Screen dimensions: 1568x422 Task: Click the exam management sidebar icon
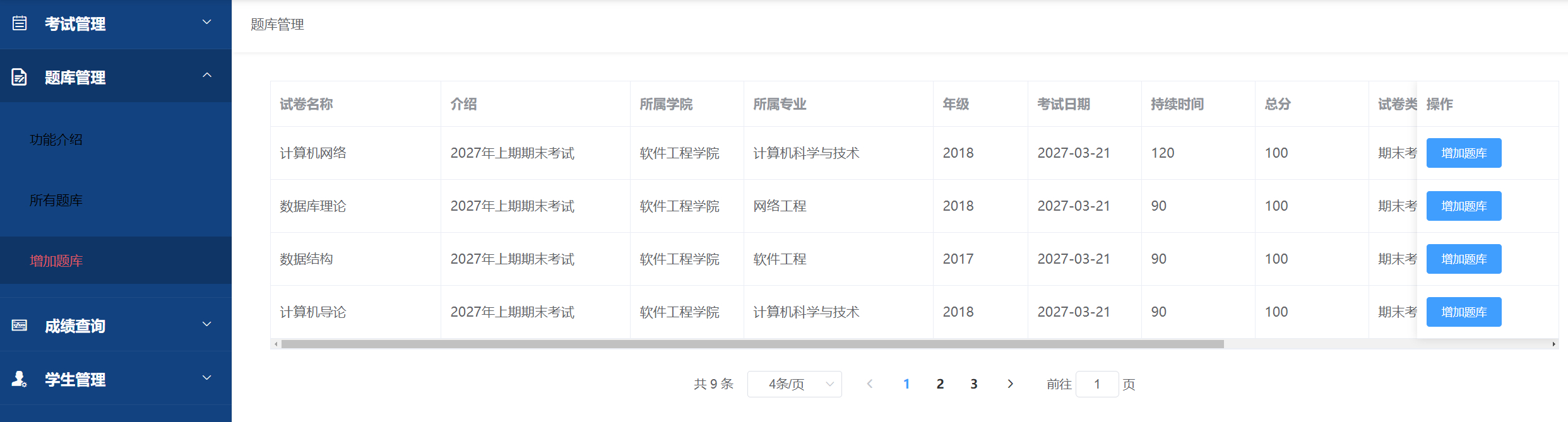point(20,23)
